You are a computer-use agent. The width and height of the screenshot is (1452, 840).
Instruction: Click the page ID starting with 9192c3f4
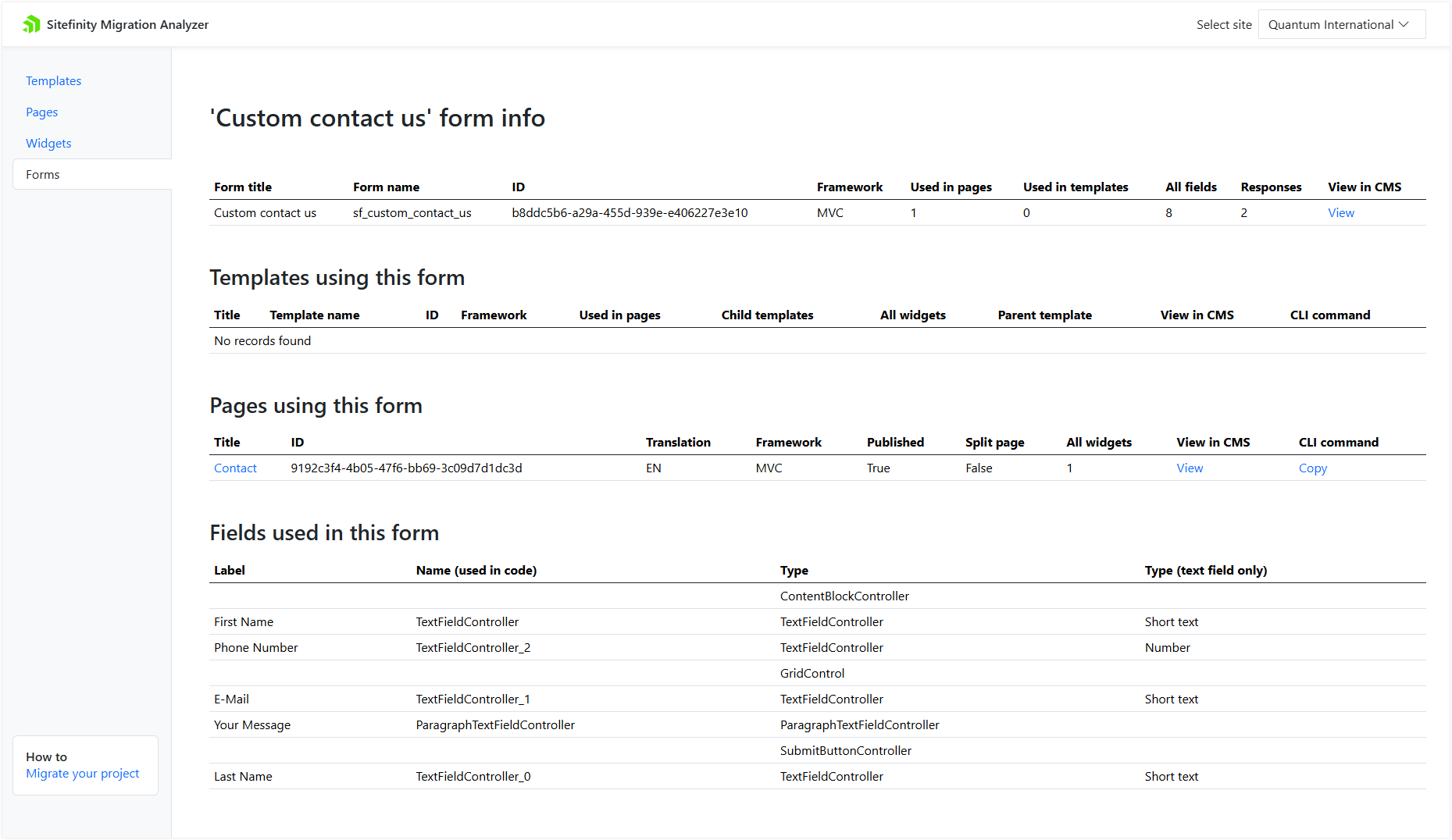point(406,468)
